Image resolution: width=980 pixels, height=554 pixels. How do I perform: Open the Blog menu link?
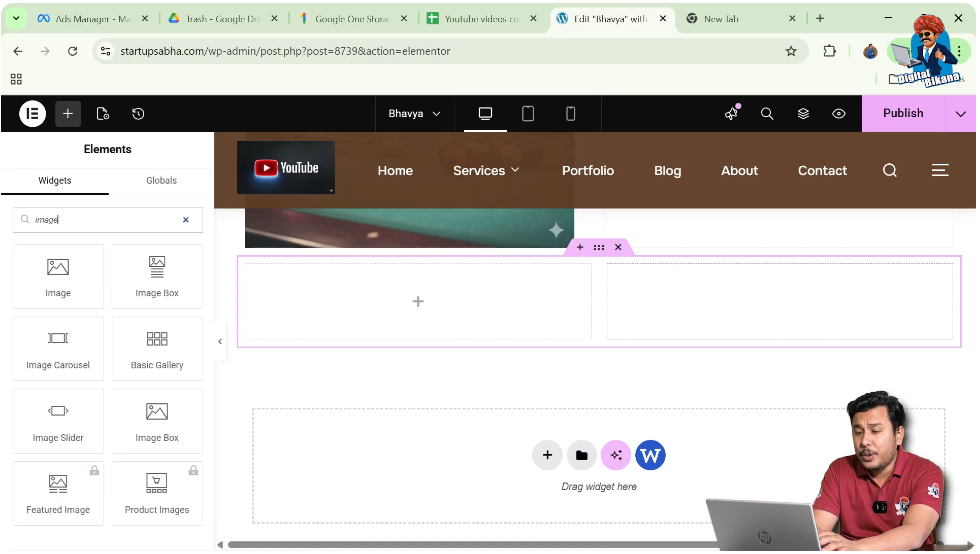(668, 171)
